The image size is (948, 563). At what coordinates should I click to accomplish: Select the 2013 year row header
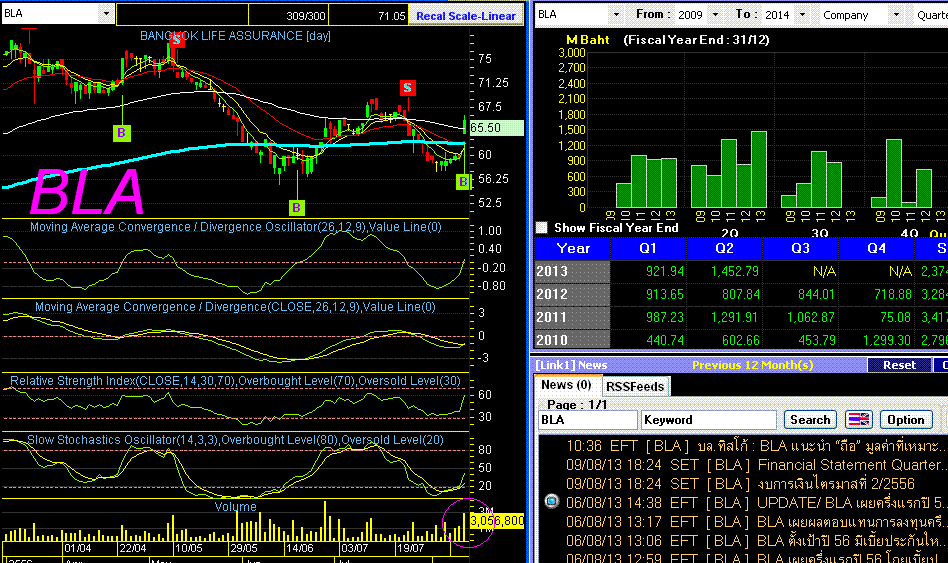point(572,271)
